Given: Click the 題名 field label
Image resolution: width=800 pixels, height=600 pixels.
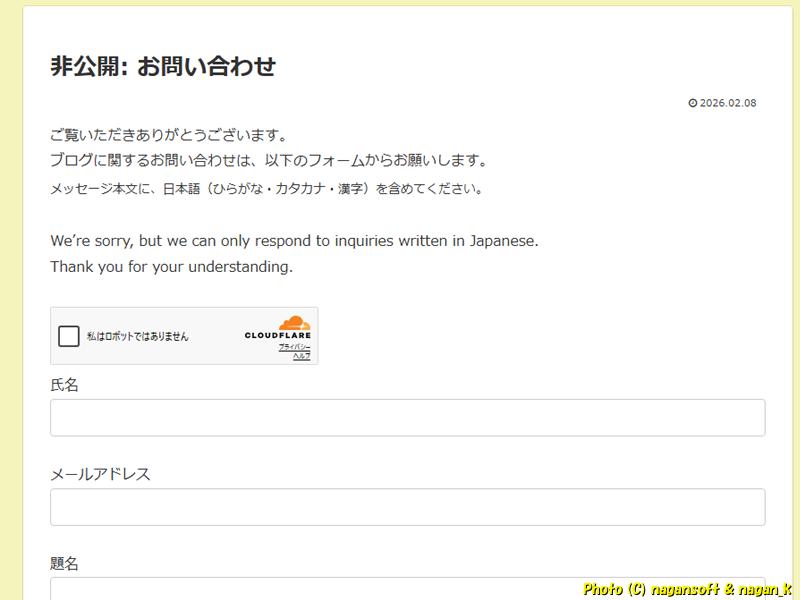Looking at the screenshot, I should [x=64, y=563].
